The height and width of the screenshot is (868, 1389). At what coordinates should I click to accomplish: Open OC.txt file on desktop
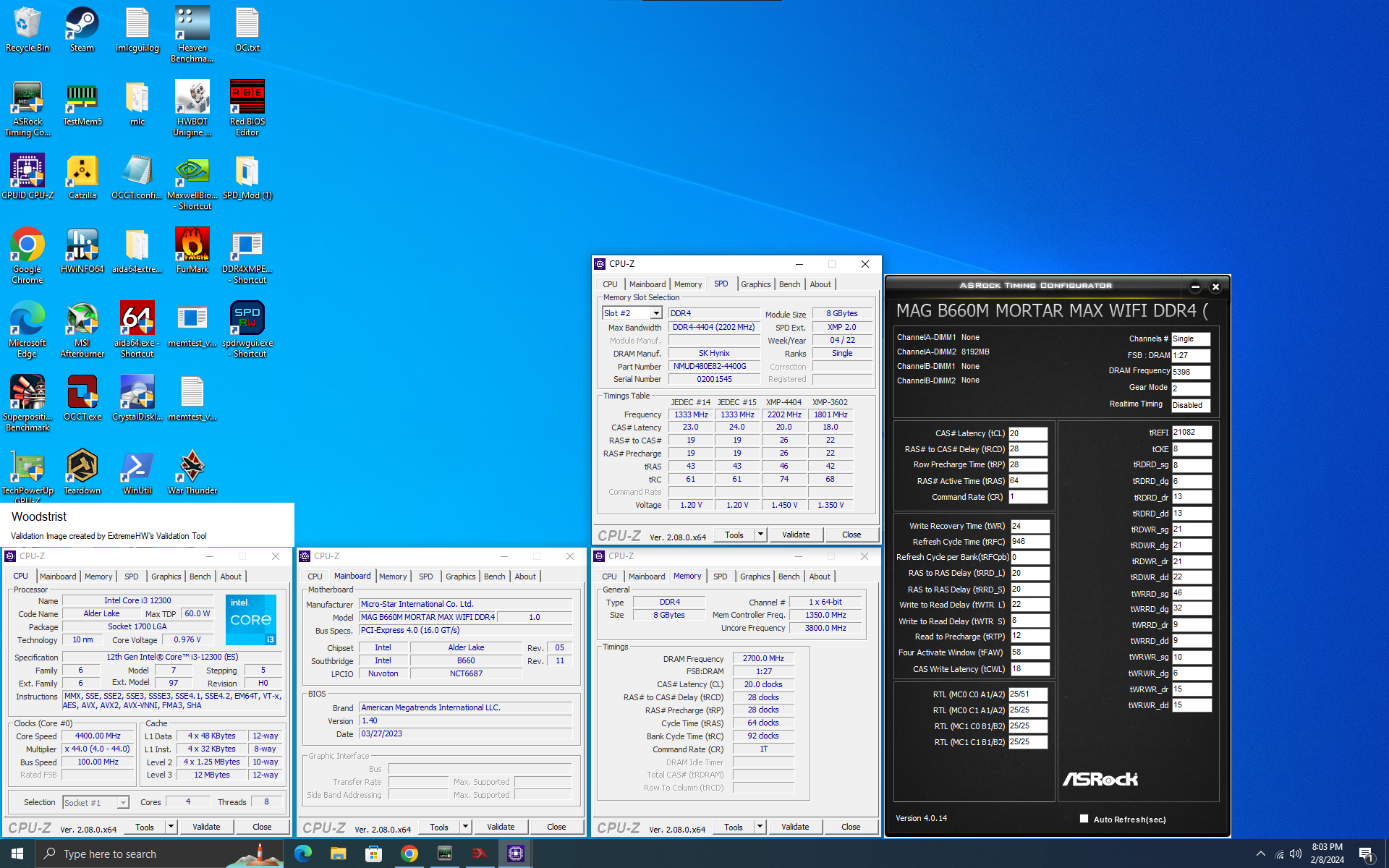(247, 30)
